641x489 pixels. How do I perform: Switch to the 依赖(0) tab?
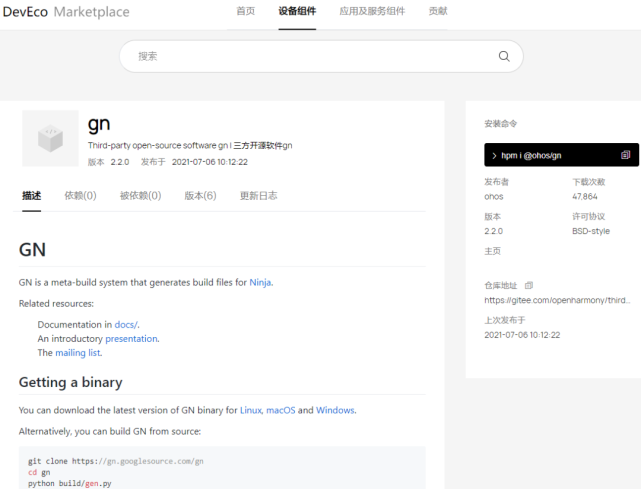(81, 196)
